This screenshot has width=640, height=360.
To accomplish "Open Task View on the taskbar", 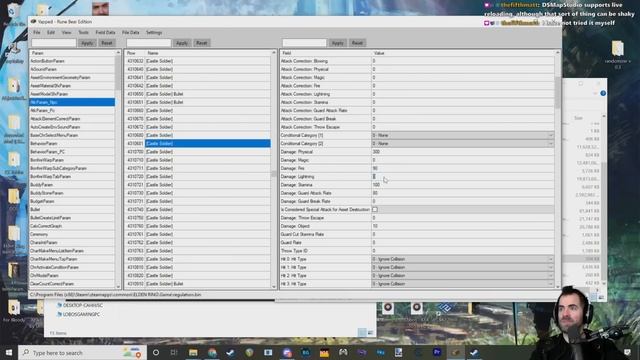I will tap(174, 353).
